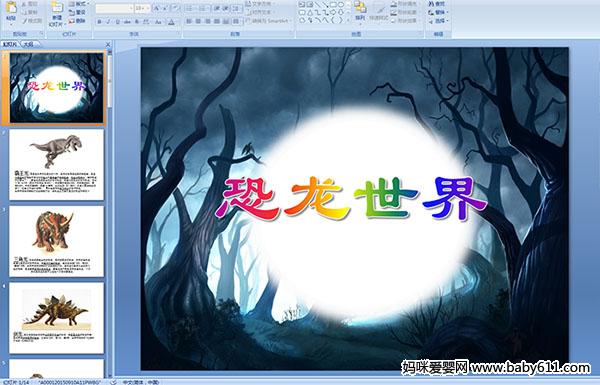Toggle Underline formatting
600x385 pixels.
(x=118, y=22)
